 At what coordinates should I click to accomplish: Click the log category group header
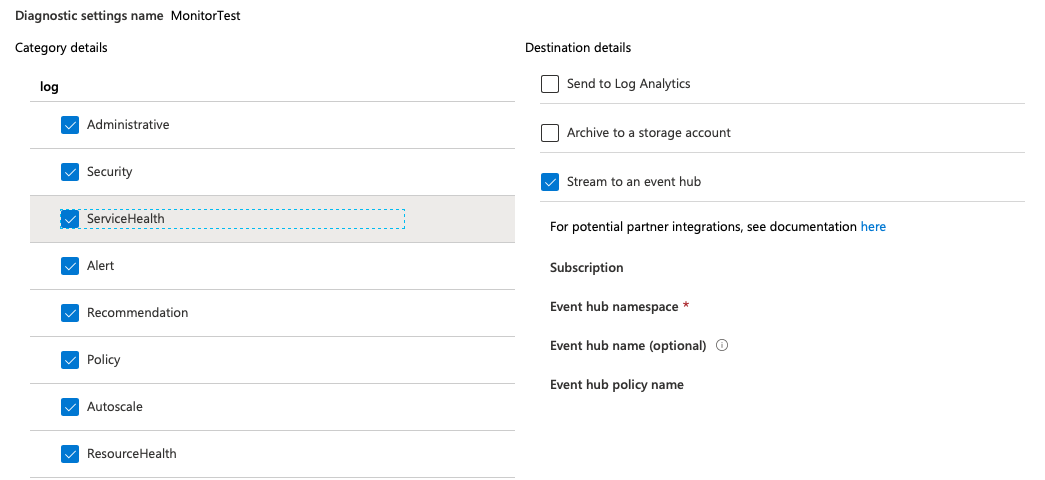[49, 87]
